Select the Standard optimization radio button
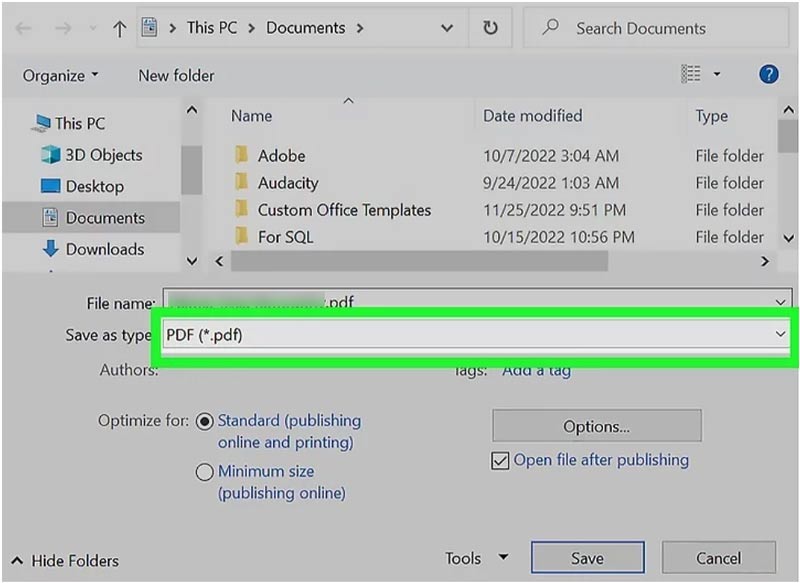The width and height of the screenshot is (800, 583). point(205,421)
